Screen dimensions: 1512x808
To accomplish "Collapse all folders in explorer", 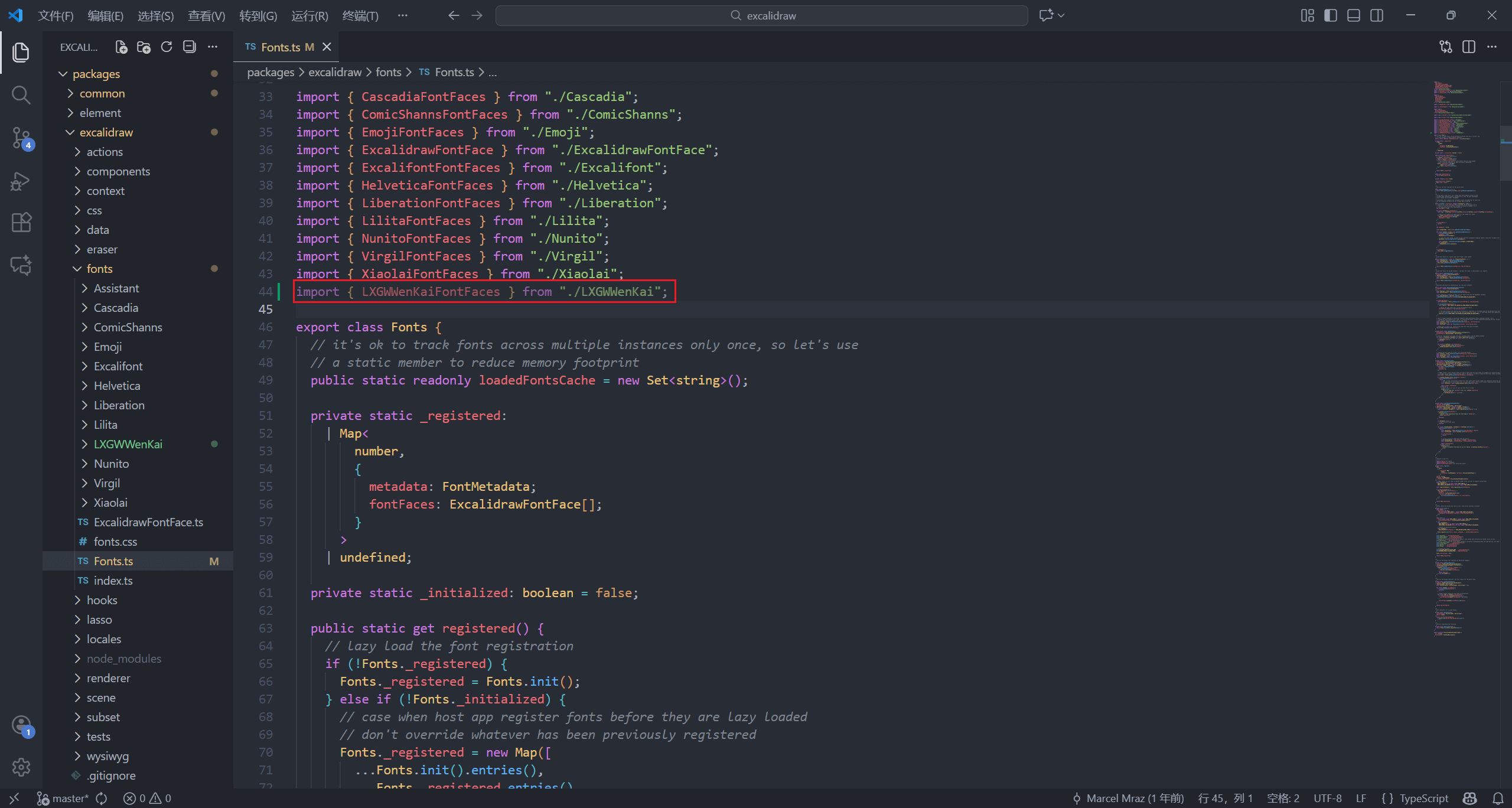I will (190, 47).
